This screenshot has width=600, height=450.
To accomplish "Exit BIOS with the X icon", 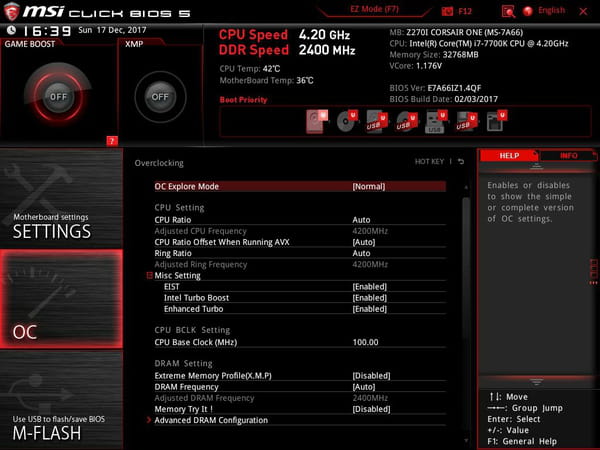I will (583, 11).
